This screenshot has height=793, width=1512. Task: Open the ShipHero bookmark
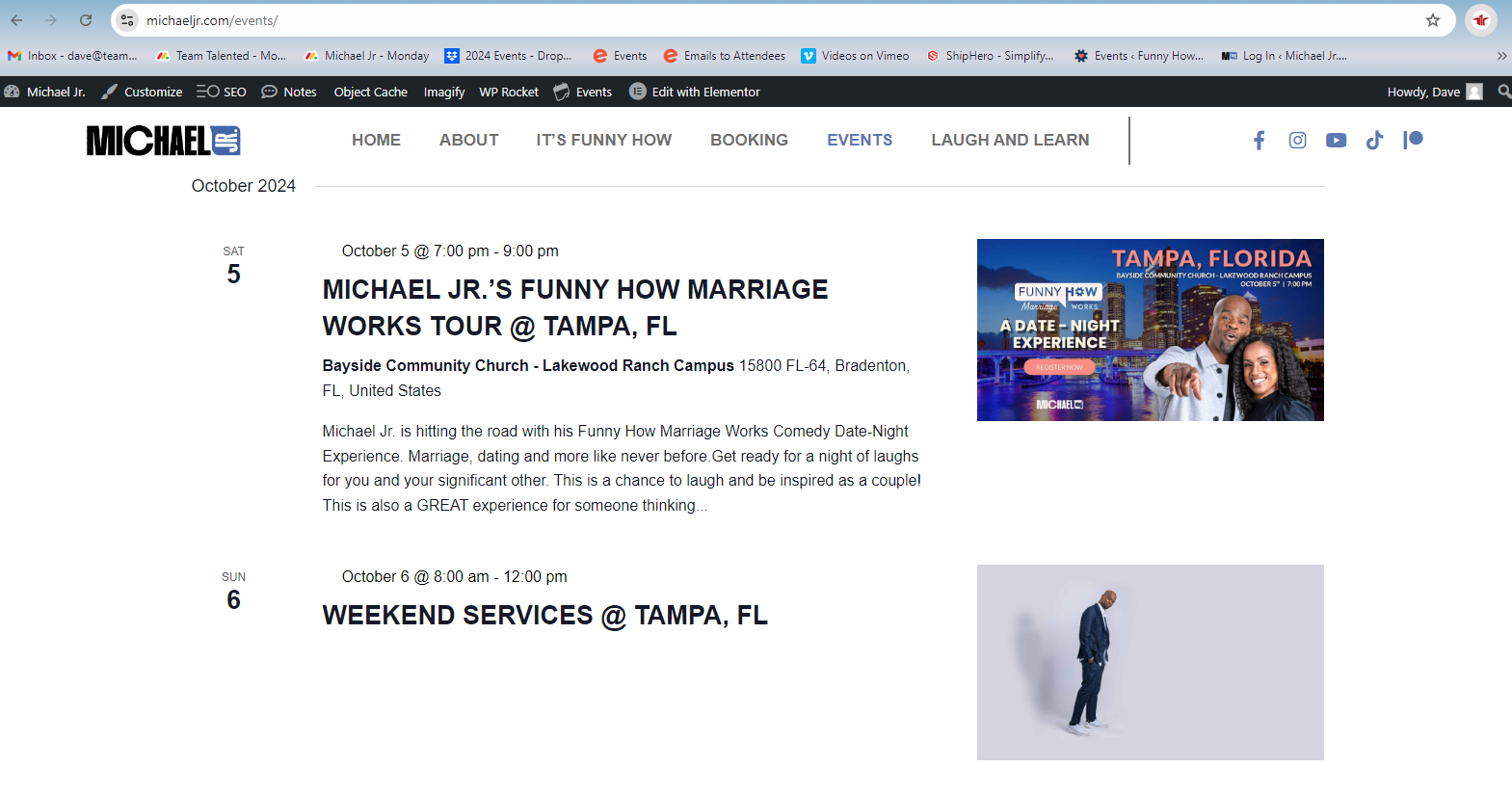tap(990, 56)
